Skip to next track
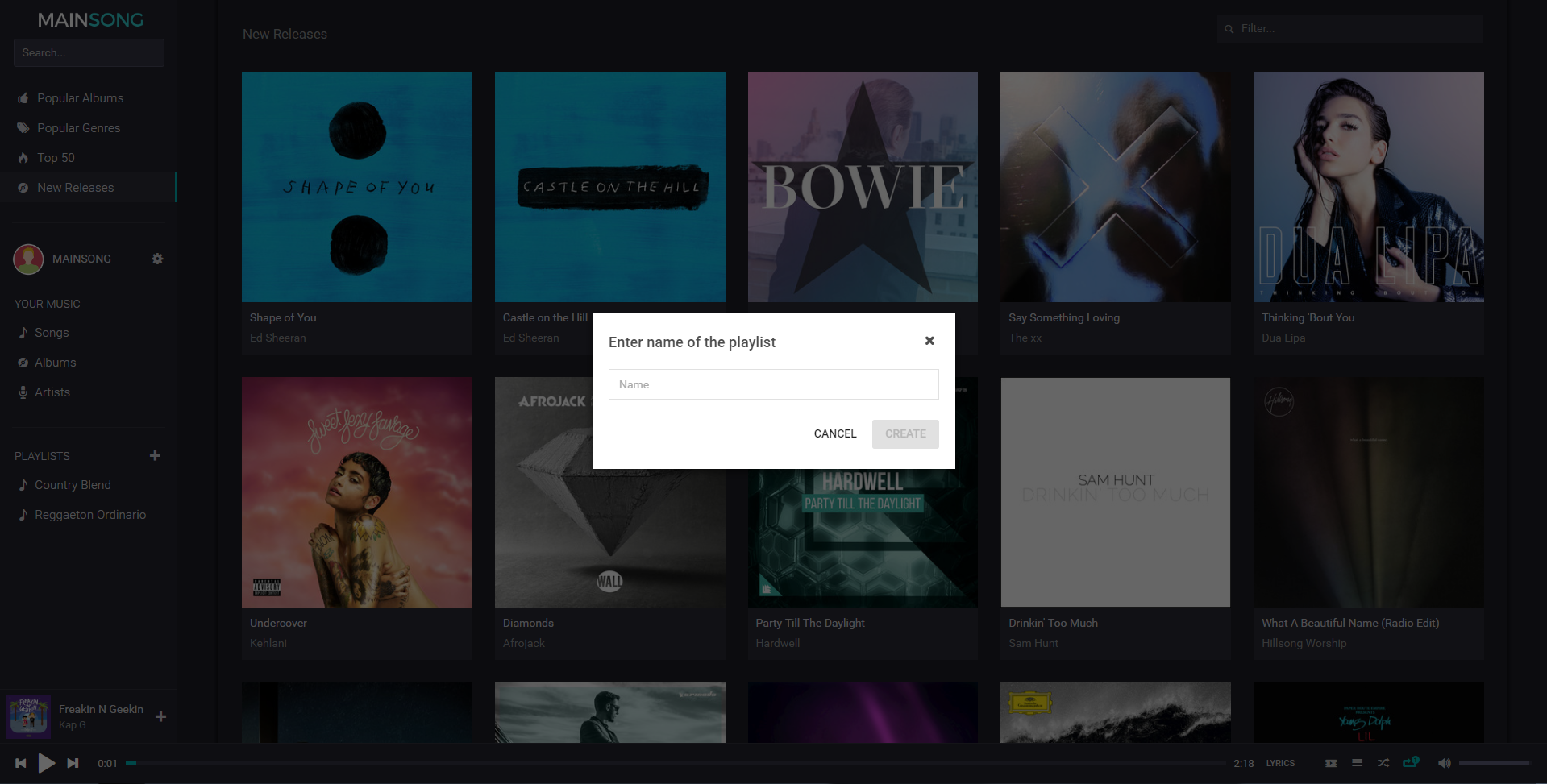Image resolution: width=1547 pixels, height=784 pixels. tap(73, 763)
